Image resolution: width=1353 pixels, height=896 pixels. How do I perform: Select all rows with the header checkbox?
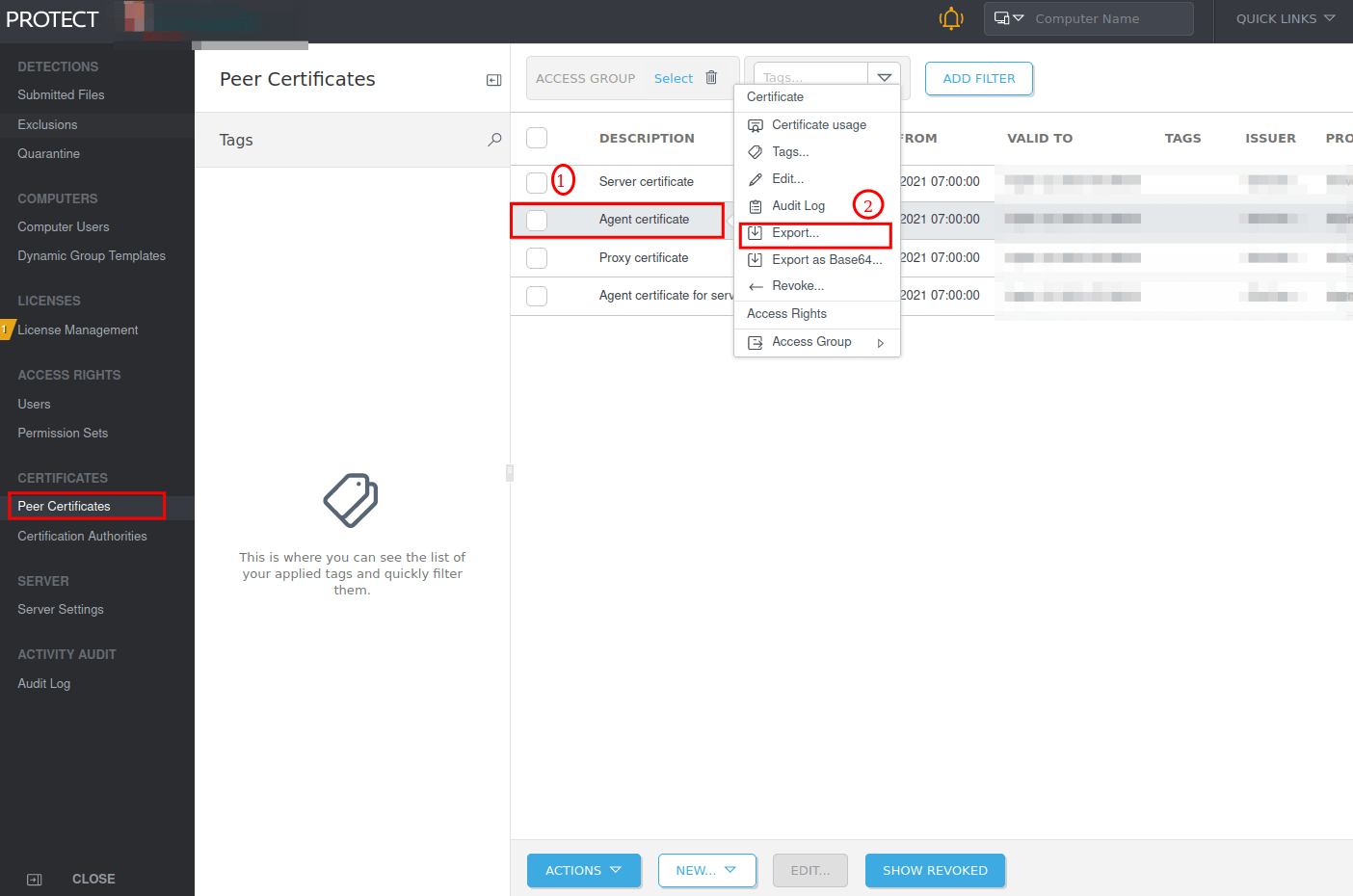[x=537, y=137]
